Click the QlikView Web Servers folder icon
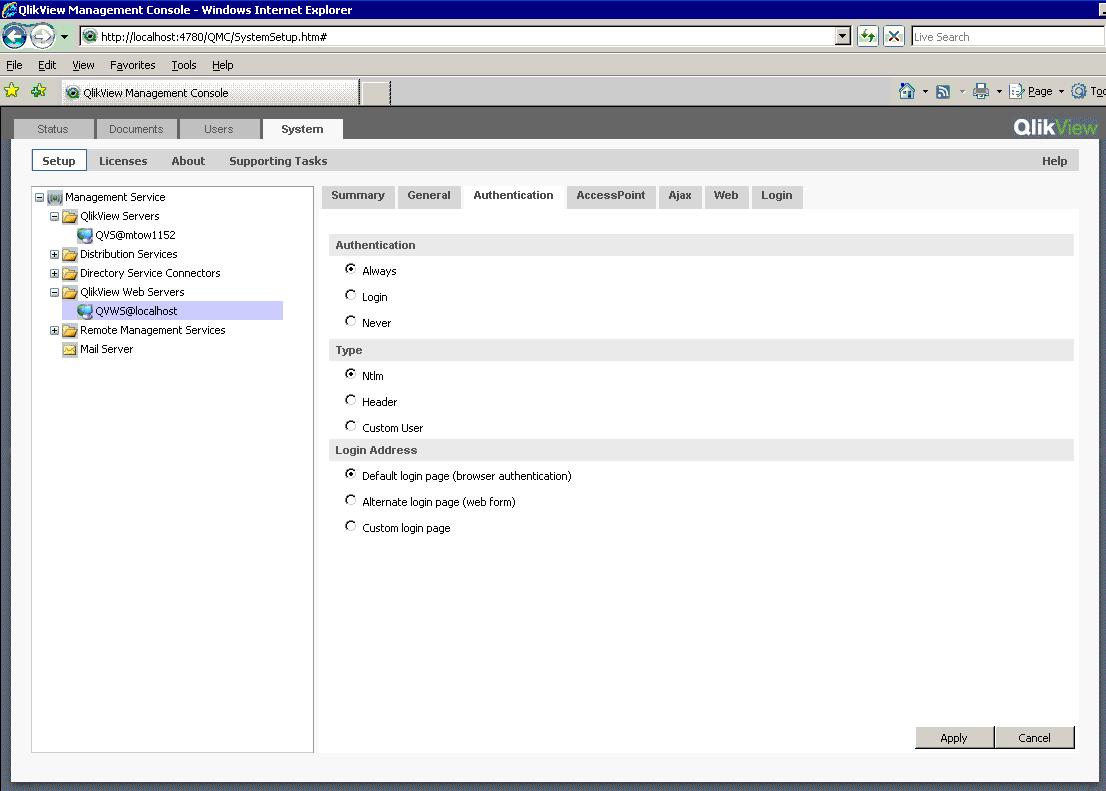This screenshot has height=791, width=1106. point(70,293)
